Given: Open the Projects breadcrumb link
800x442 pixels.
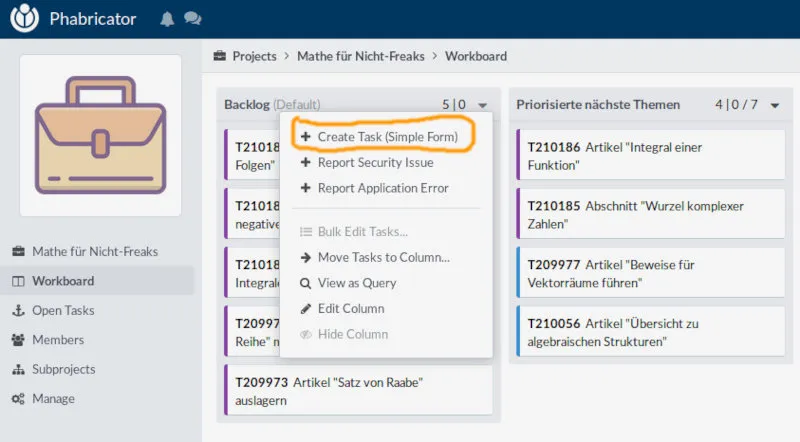Looking at the screenshot, I should click(x=253, y=57).
